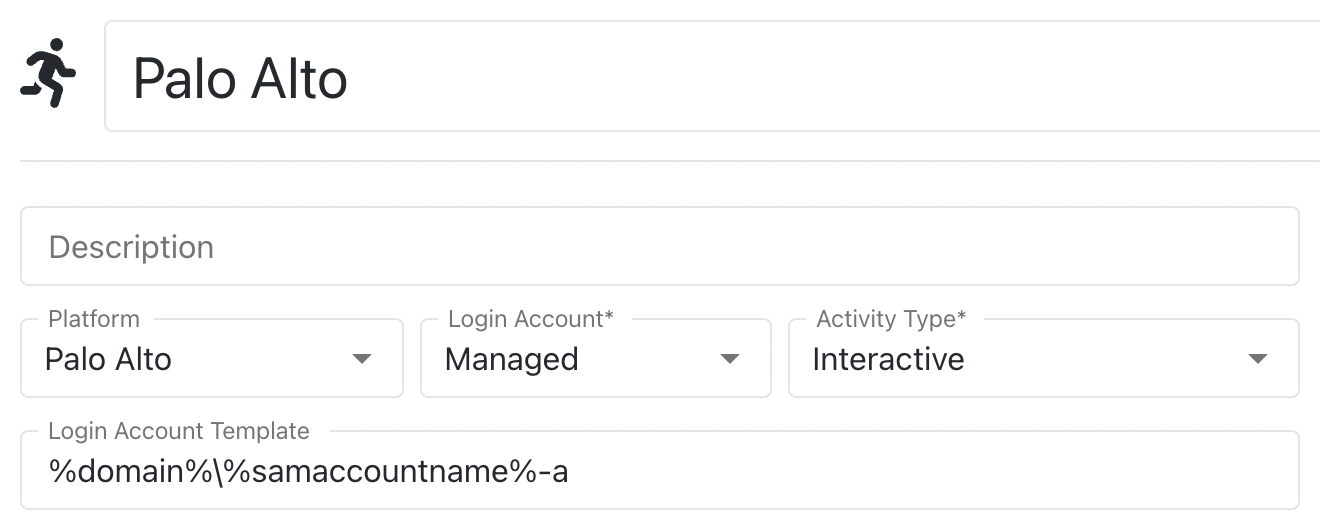Place cursor on %samaccountname% in the template
Screen dimensions: 1320x528
375,471
